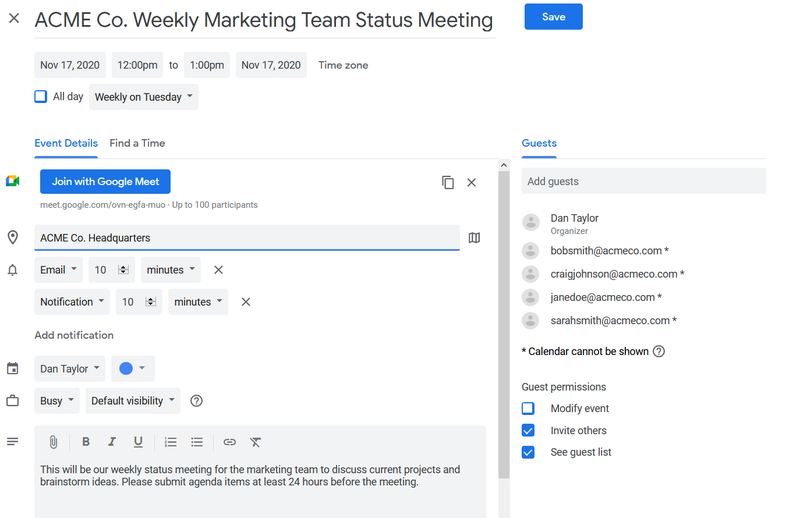
Task: Uncheck the See guest list permission
Action: click(528, 452)
